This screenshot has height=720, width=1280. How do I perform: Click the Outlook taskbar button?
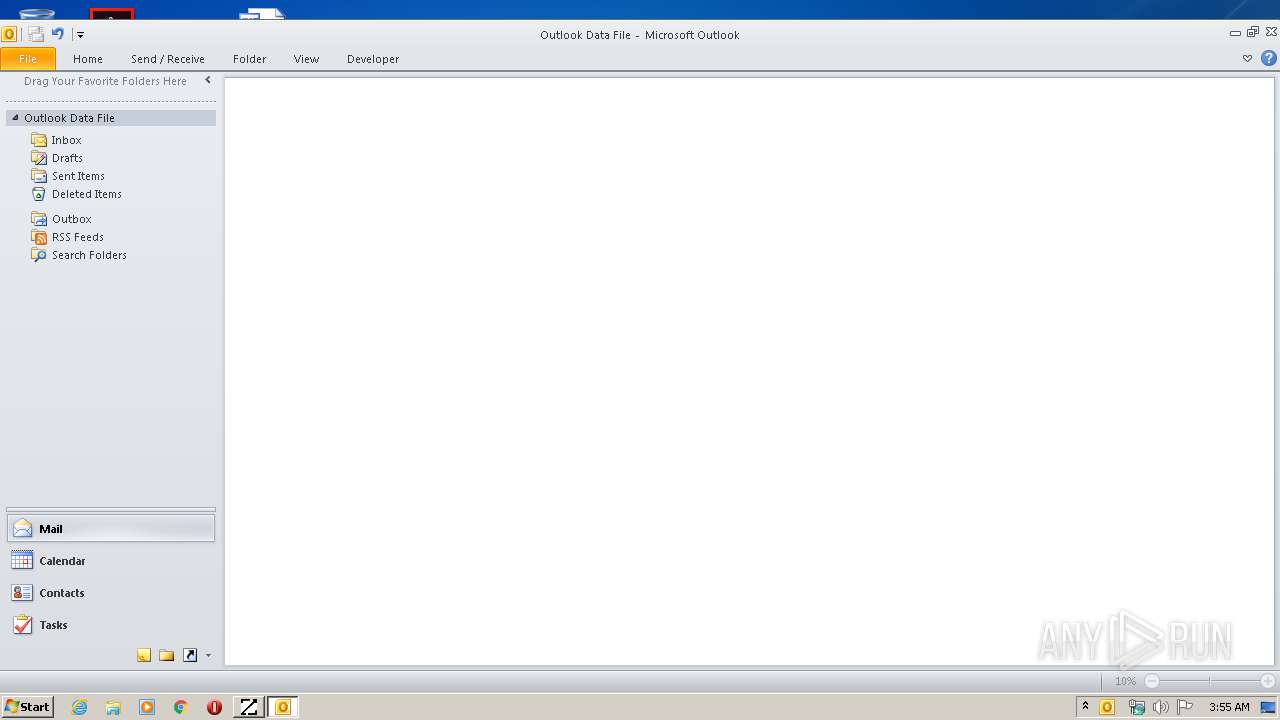282,707
